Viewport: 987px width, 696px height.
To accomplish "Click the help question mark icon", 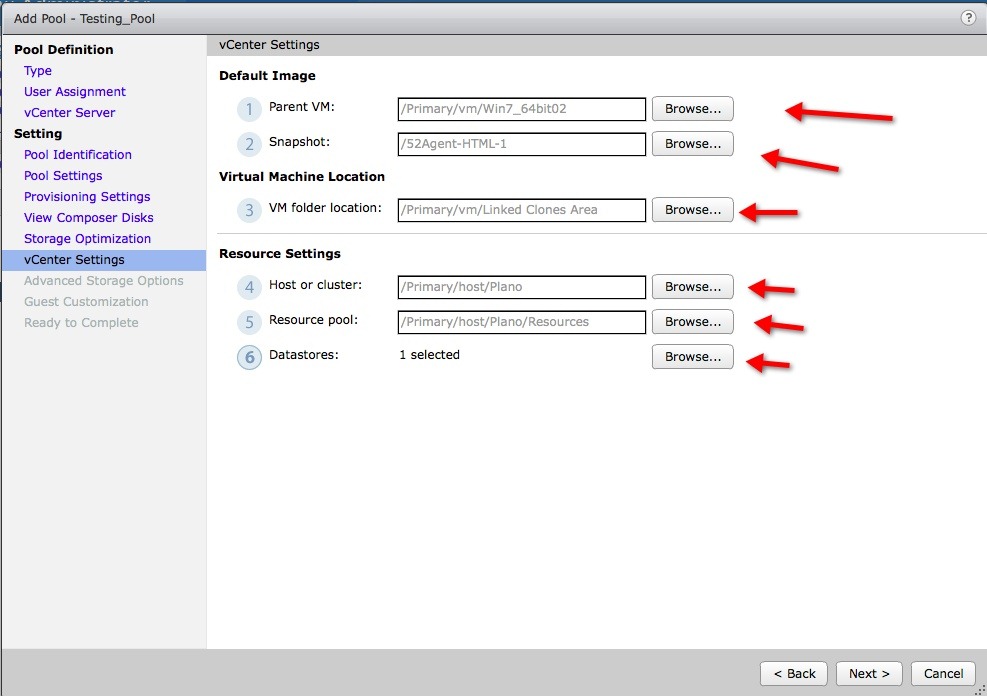I will [x=968, y=18].
